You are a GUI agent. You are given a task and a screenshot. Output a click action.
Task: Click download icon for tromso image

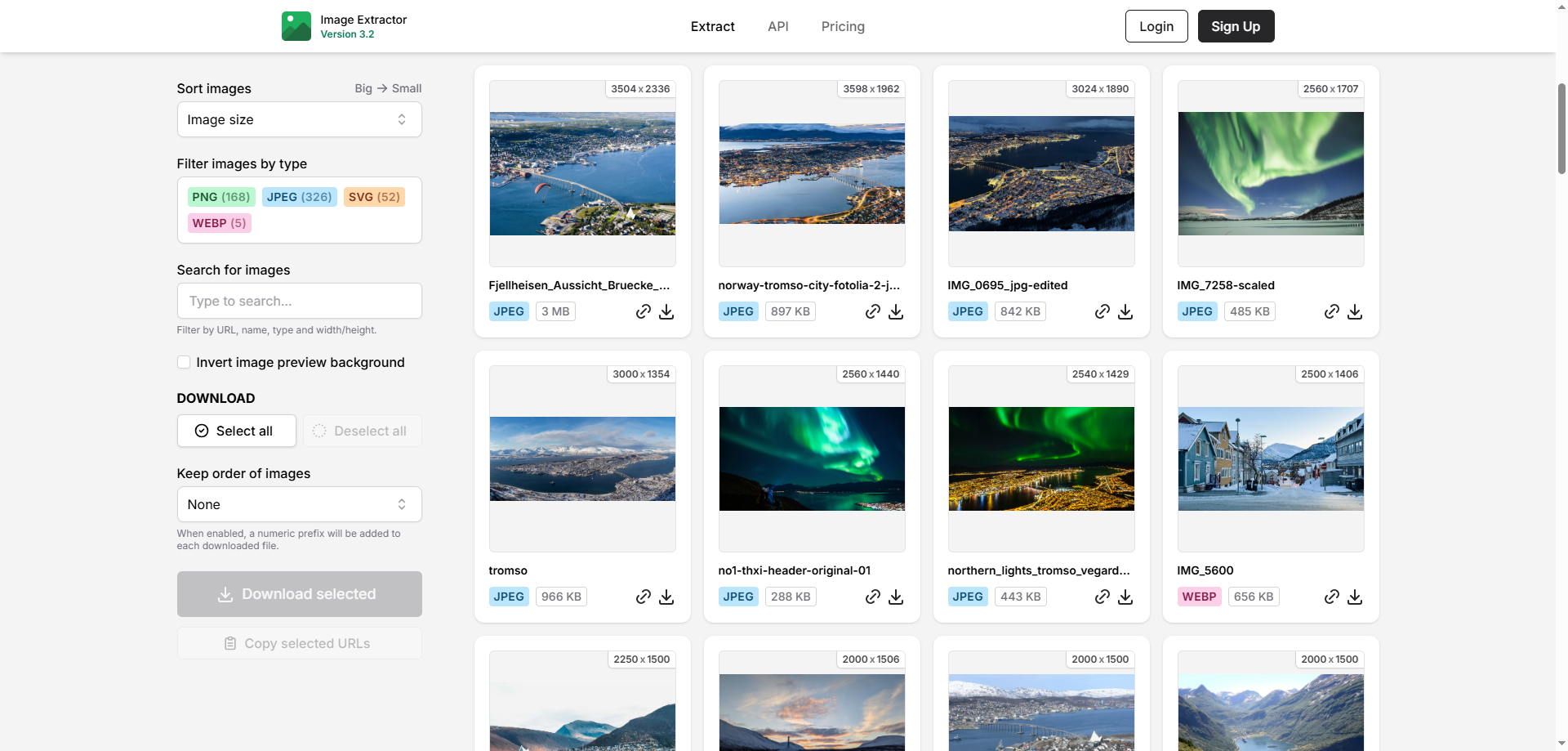click(666, 597)
